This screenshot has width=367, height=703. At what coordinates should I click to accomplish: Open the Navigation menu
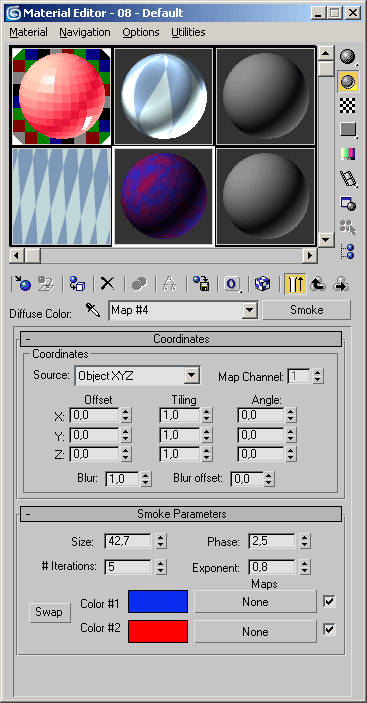85,32
